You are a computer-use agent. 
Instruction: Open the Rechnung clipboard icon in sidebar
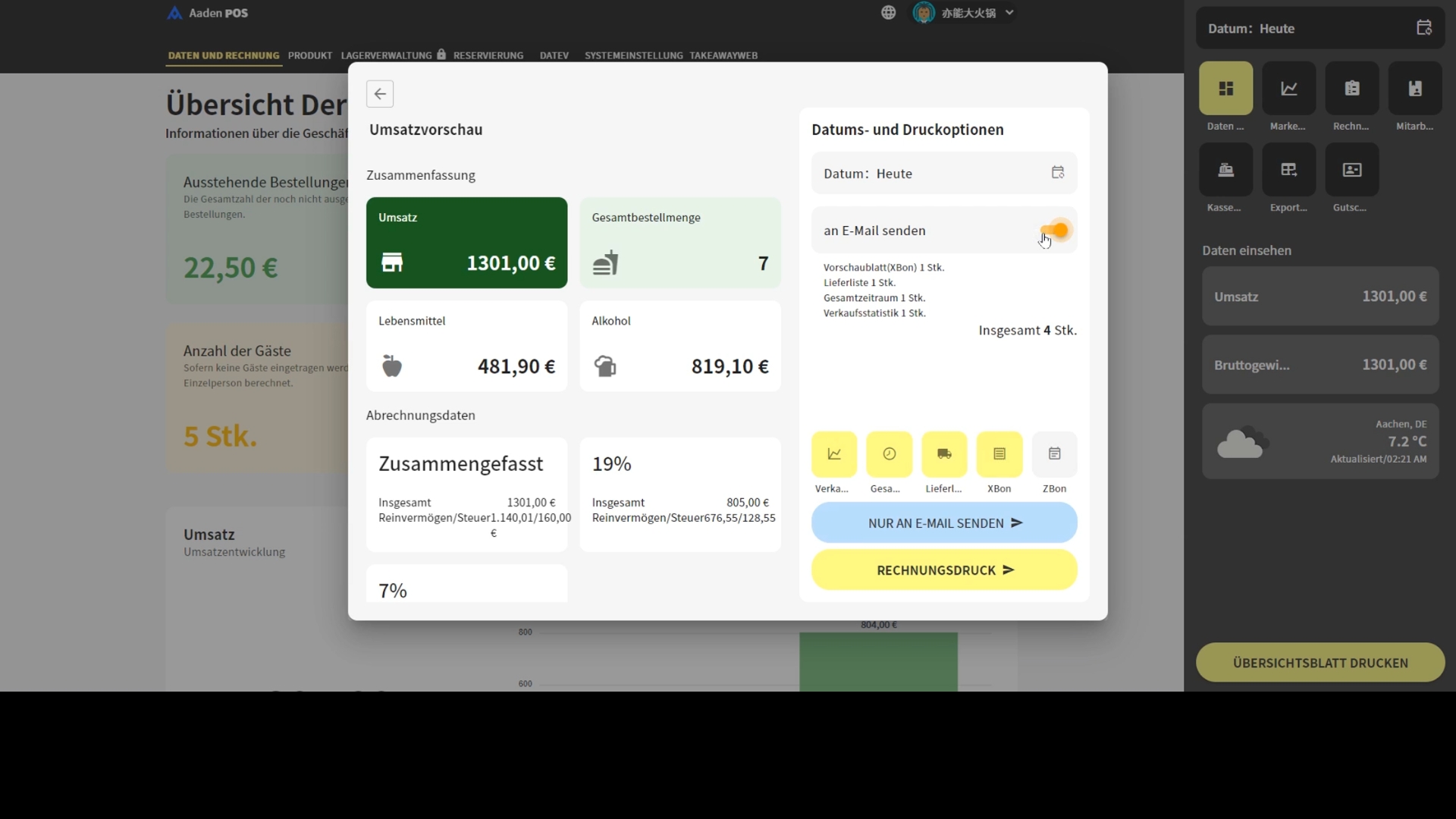tap(1351, 89)
